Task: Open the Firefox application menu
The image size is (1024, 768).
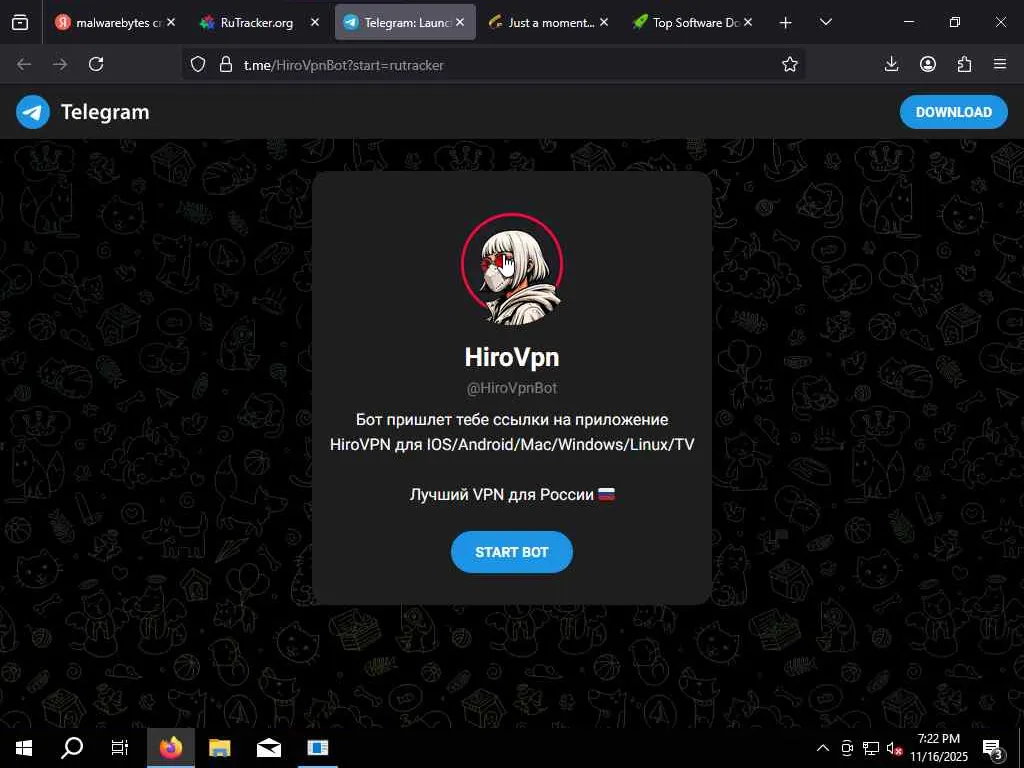Action: [1000, 64]
